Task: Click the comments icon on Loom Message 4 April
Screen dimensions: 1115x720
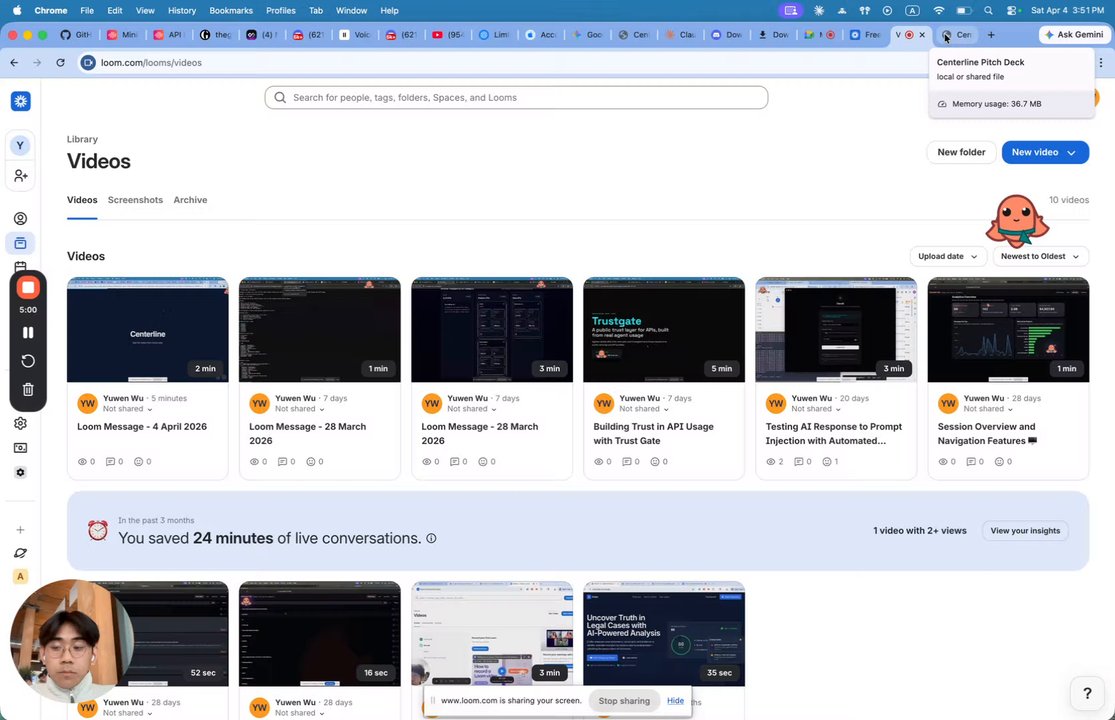Action: coord(110,461)
